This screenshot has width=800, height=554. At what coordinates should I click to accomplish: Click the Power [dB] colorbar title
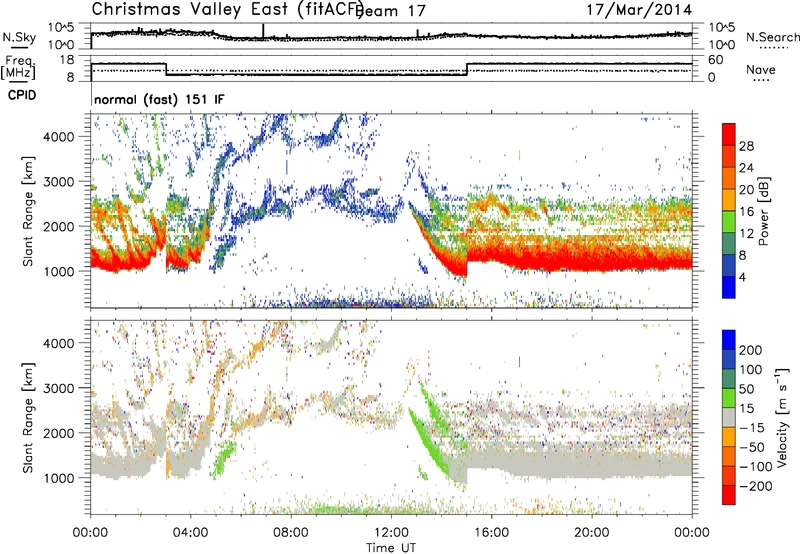click(x=764, y=211)
